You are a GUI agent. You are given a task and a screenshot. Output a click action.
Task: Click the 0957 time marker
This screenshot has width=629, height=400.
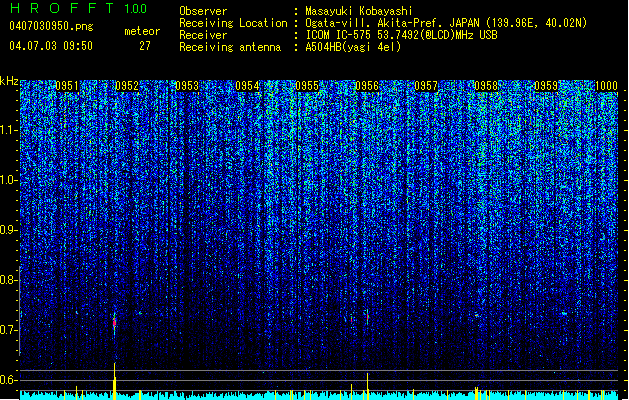click(426, 86)
